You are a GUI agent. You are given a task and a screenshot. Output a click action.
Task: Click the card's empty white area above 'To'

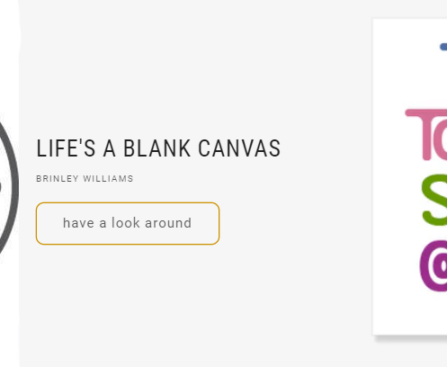coord(410,80)
